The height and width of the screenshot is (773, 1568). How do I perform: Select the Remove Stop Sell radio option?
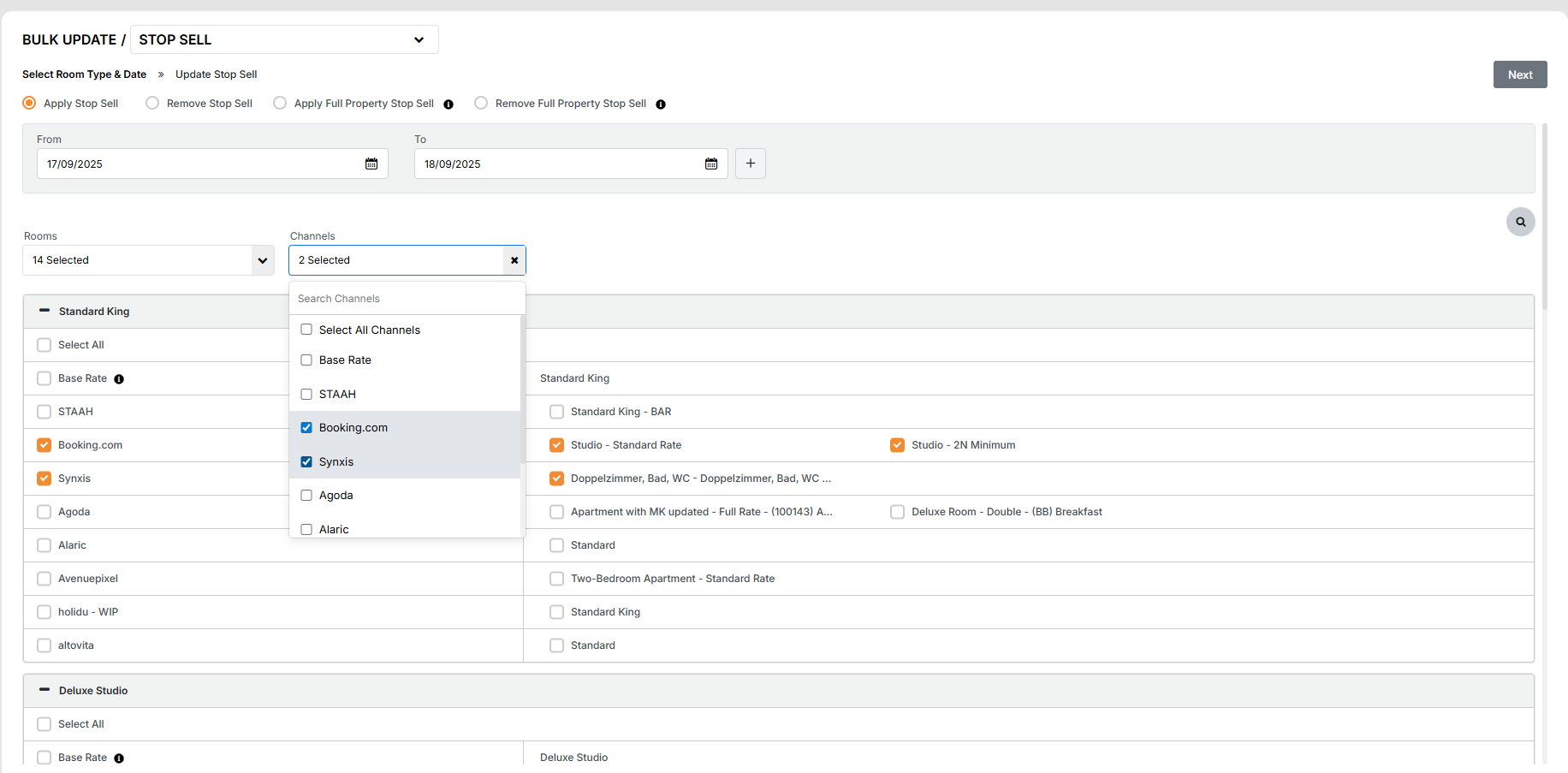click(x=152, y=103)
